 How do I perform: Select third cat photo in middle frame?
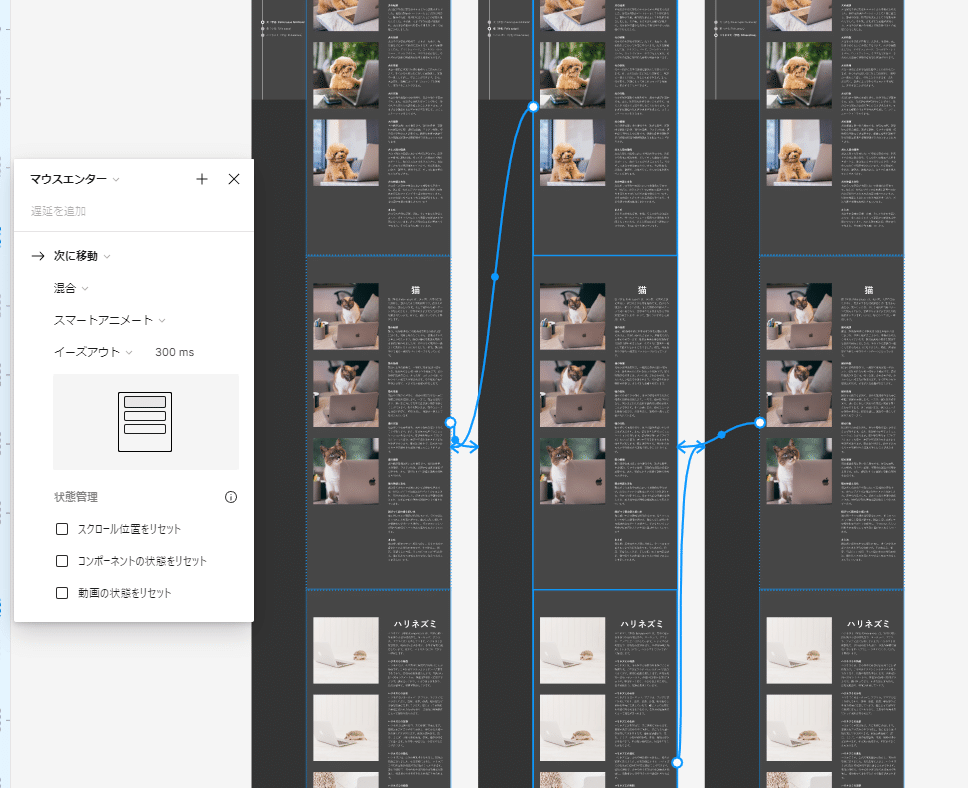572,471
